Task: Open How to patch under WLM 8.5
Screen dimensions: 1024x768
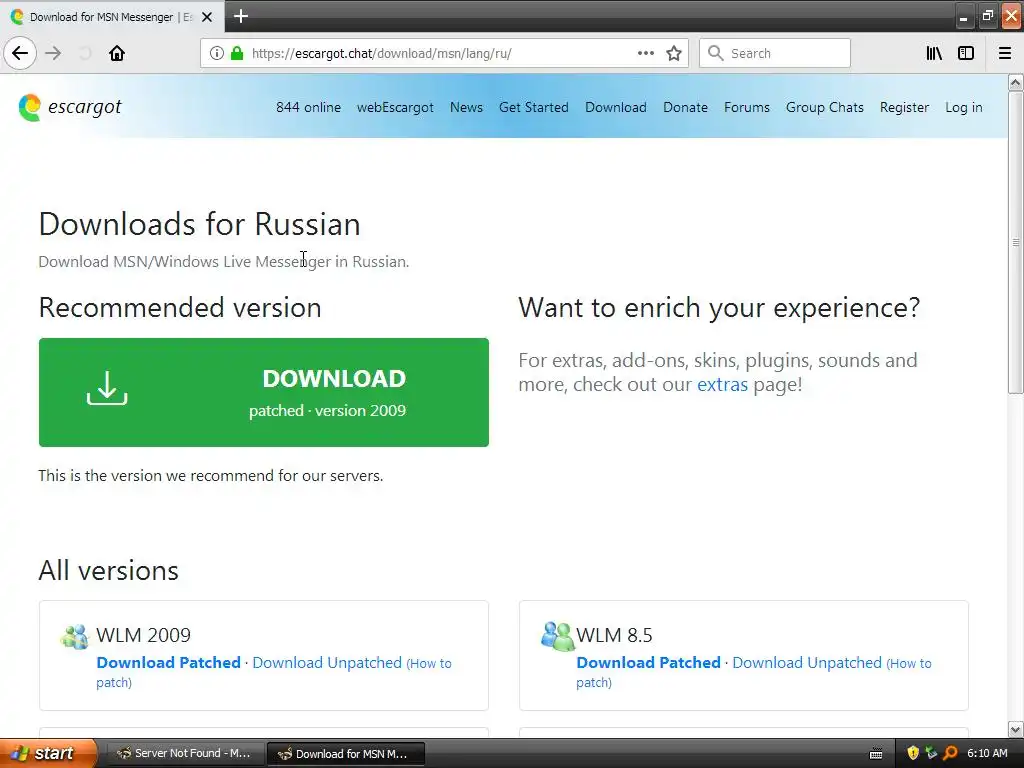Action: pyautogui.click(x=909, y=664)
